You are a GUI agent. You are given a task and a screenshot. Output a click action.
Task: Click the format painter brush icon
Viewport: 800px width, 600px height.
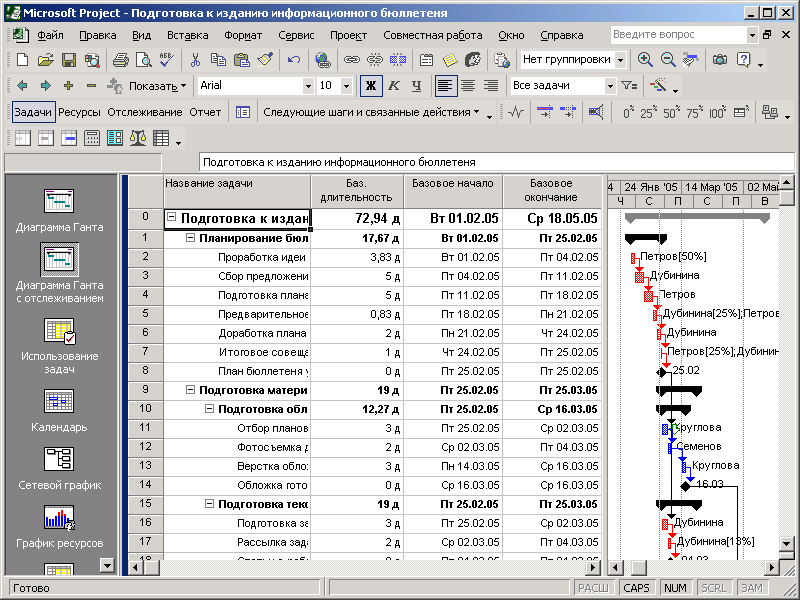pyautogui.click(x=265, y=60)
